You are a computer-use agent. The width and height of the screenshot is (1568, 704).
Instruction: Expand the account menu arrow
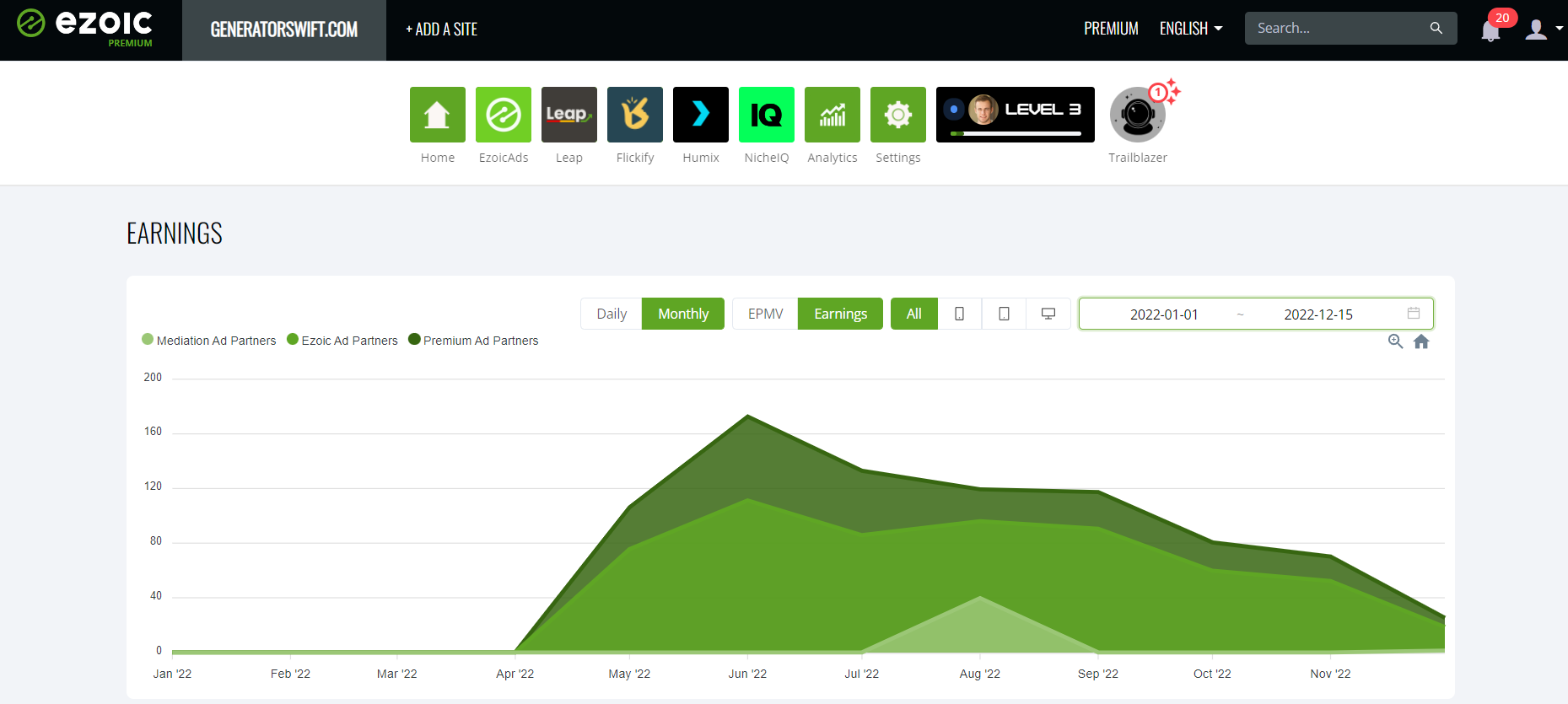[1560, 28]
